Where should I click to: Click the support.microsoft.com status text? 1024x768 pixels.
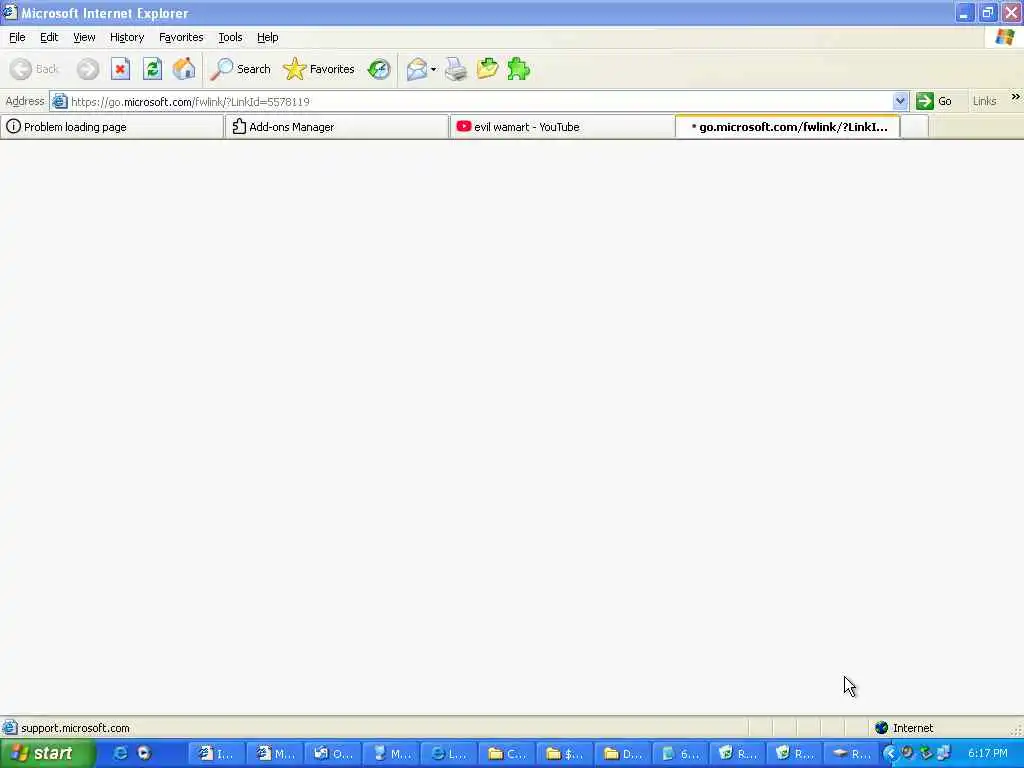point(75,728)
